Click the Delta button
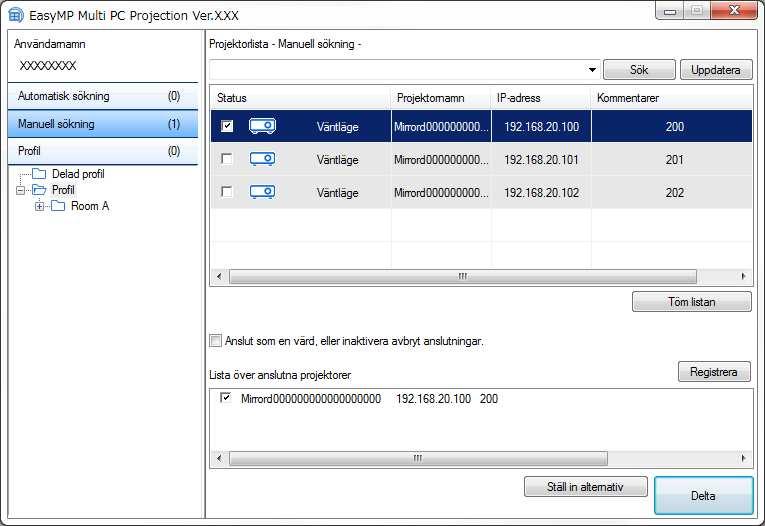This screenshot has width=765, height=526. point(704,496)
